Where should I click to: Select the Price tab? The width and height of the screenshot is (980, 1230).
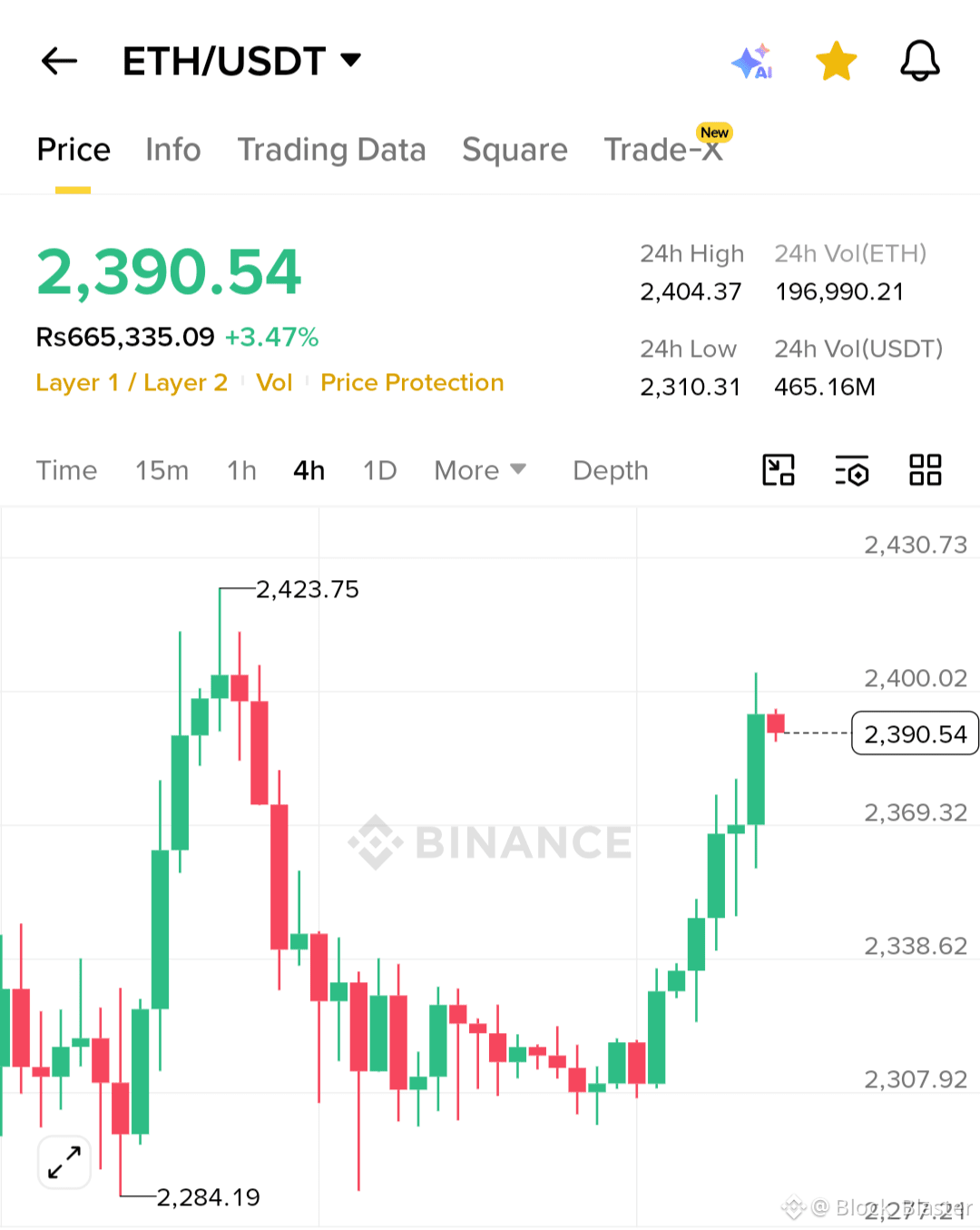click(73, 150)
